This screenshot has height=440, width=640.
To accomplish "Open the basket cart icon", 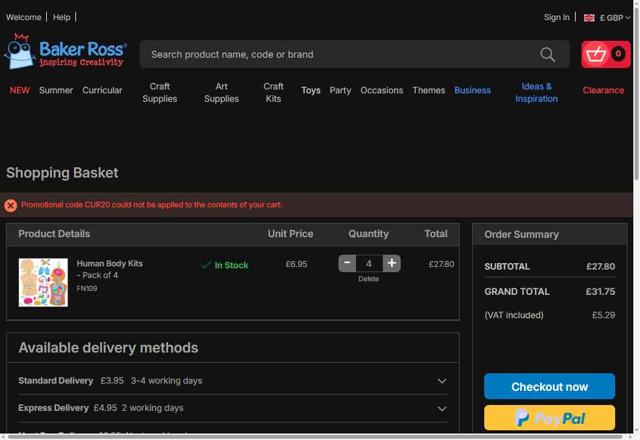I will pos(606,54).
